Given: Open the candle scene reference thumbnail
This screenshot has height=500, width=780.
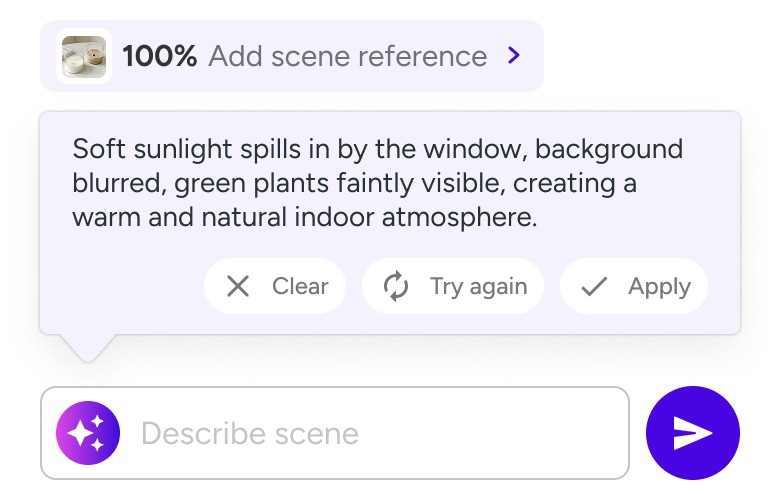Looking at the screenshot, I should click(x=84, y=56).
